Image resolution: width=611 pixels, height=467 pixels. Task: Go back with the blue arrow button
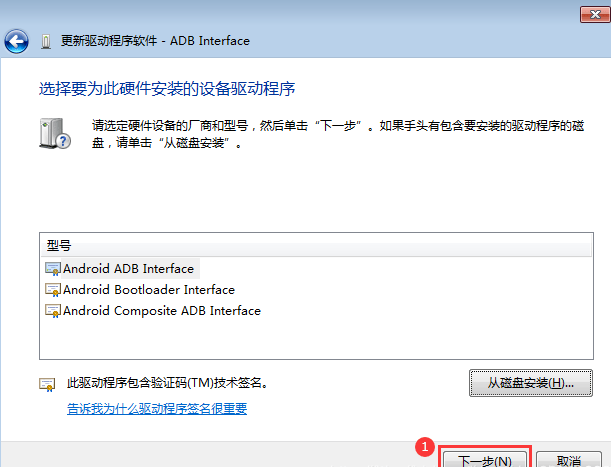(x=16, y=41)
